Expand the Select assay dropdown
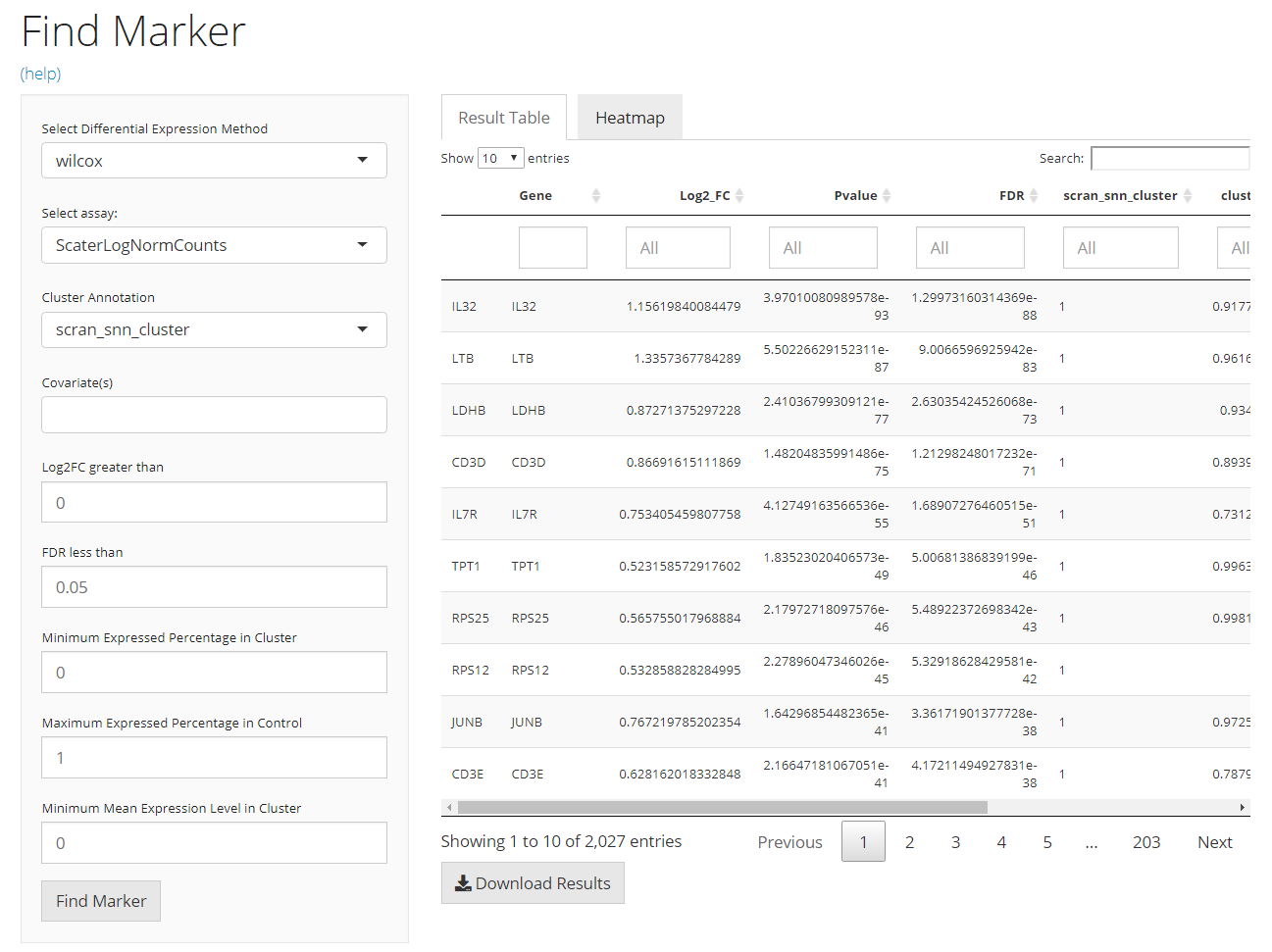Screen dimensions: 1272x952 click(x=214, y=245)
